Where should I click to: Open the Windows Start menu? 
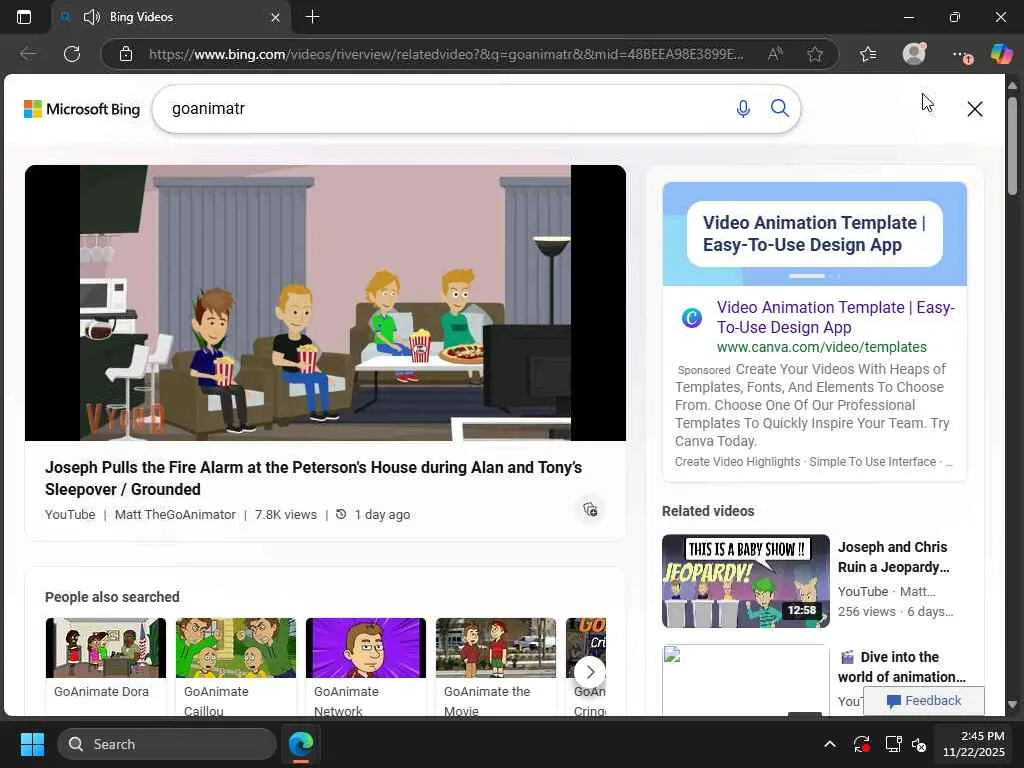point(32,744)
